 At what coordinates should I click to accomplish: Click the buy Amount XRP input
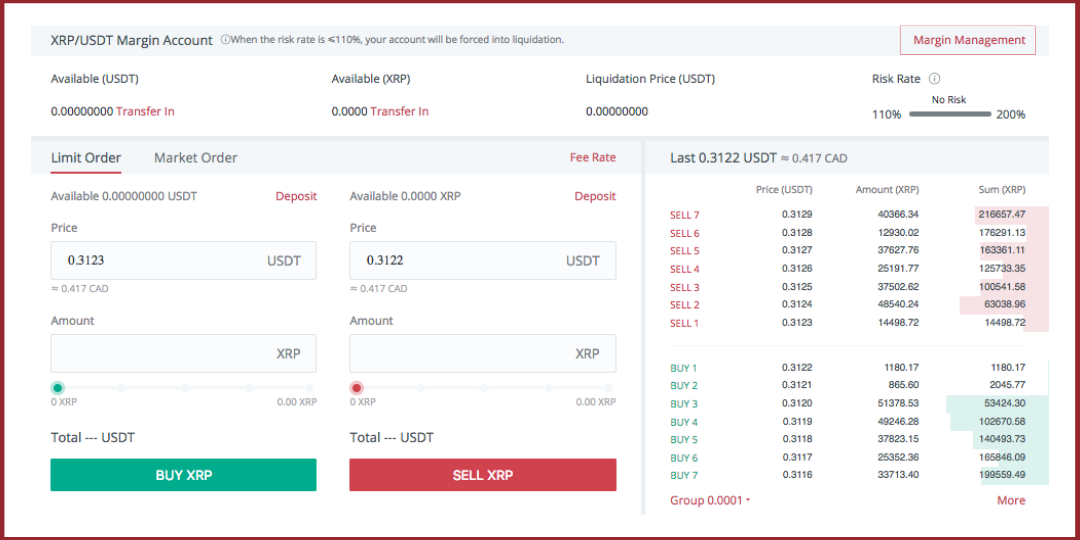[x=183, y=353]
